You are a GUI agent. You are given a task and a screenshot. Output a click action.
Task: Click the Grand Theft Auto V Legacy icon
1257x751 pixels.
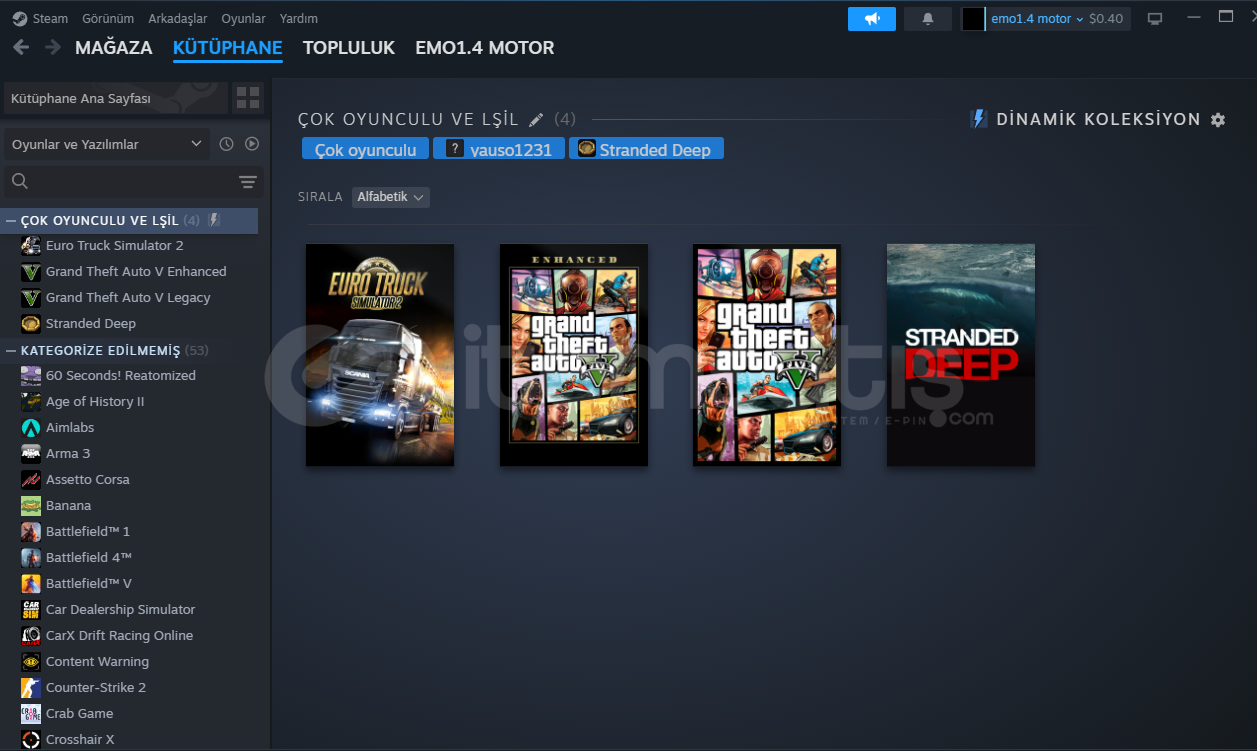click(31, 297)
